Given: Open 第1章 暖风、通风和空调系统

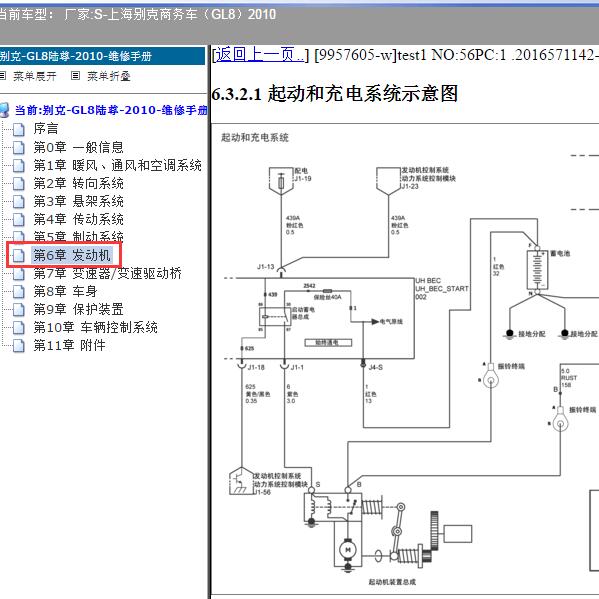Looking at the screenshot, I should click(117, 165).
